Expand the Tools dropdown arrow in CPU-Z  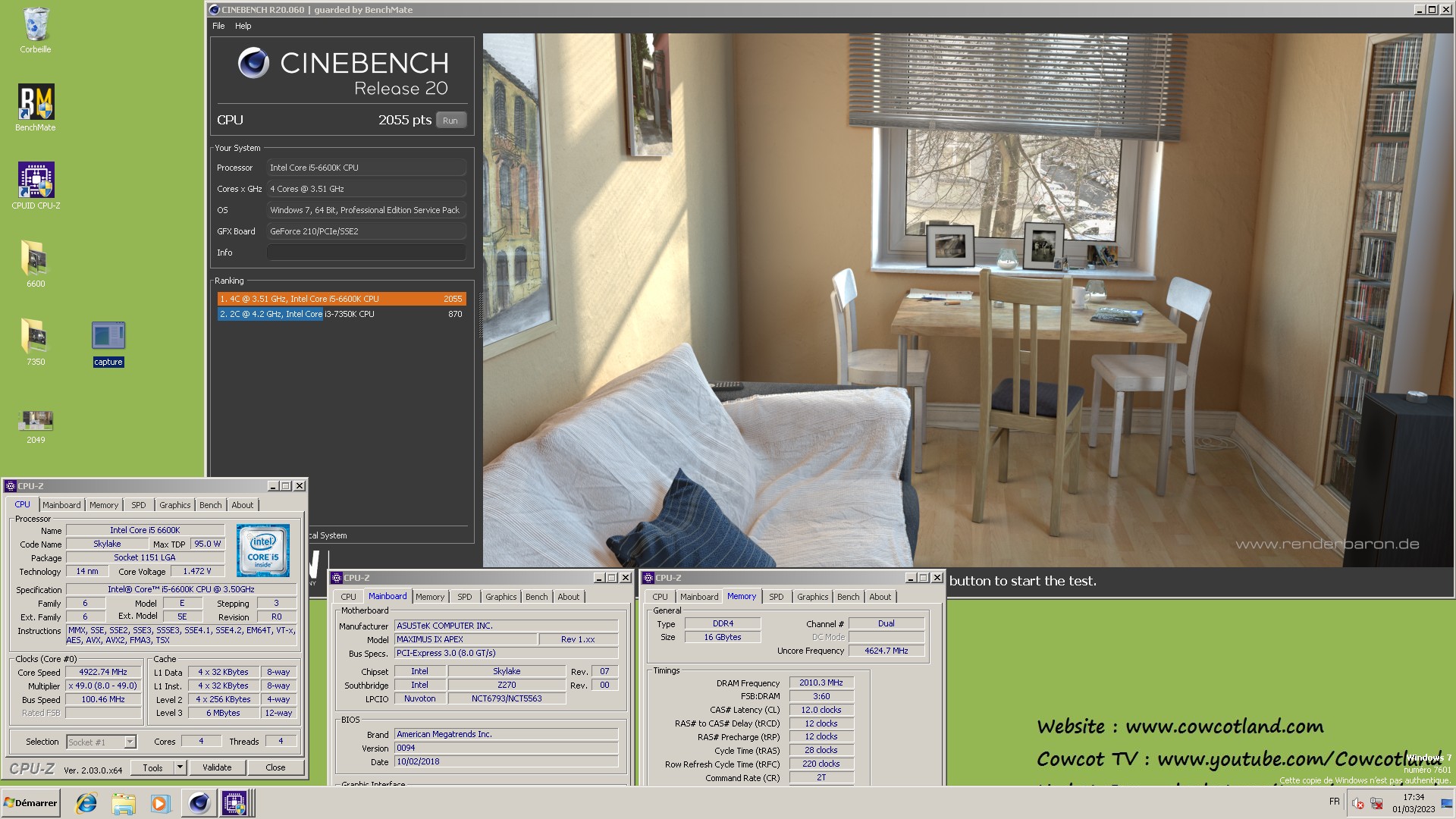pos(180,768)
